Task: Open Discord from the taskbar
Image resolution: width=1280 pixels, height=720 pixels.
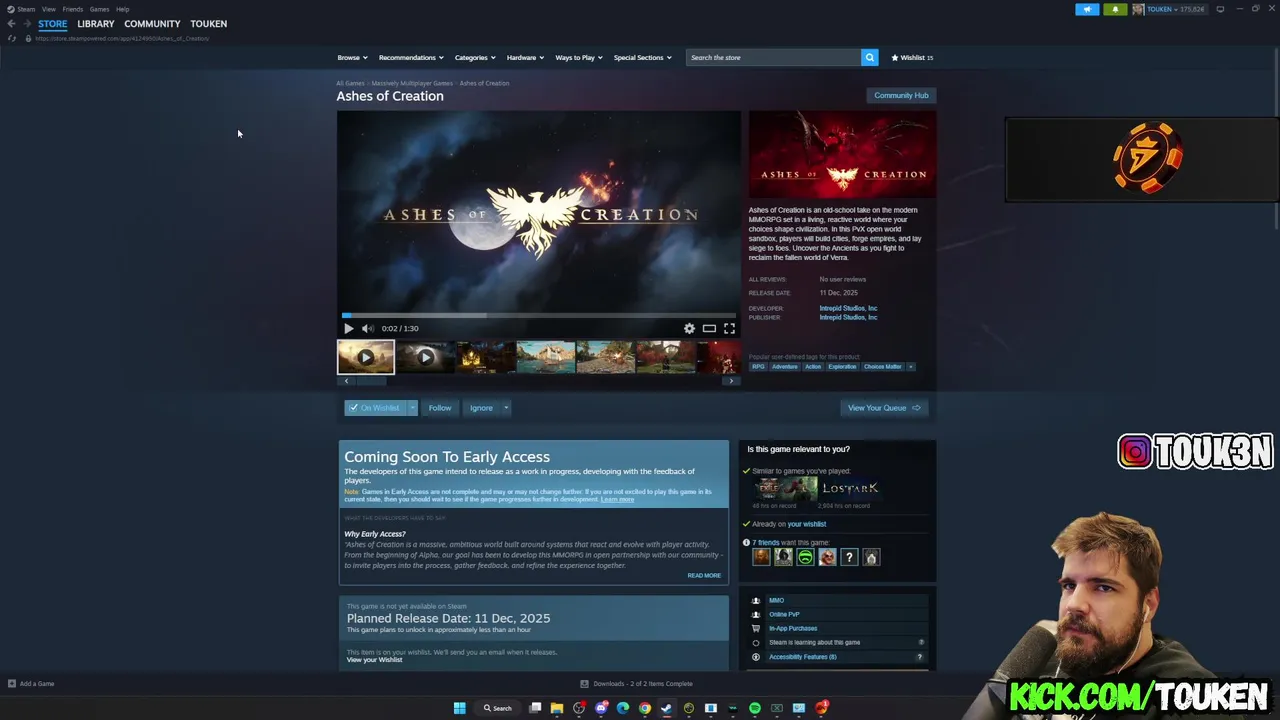Action: pyautogui.click(x=601, y=708)
